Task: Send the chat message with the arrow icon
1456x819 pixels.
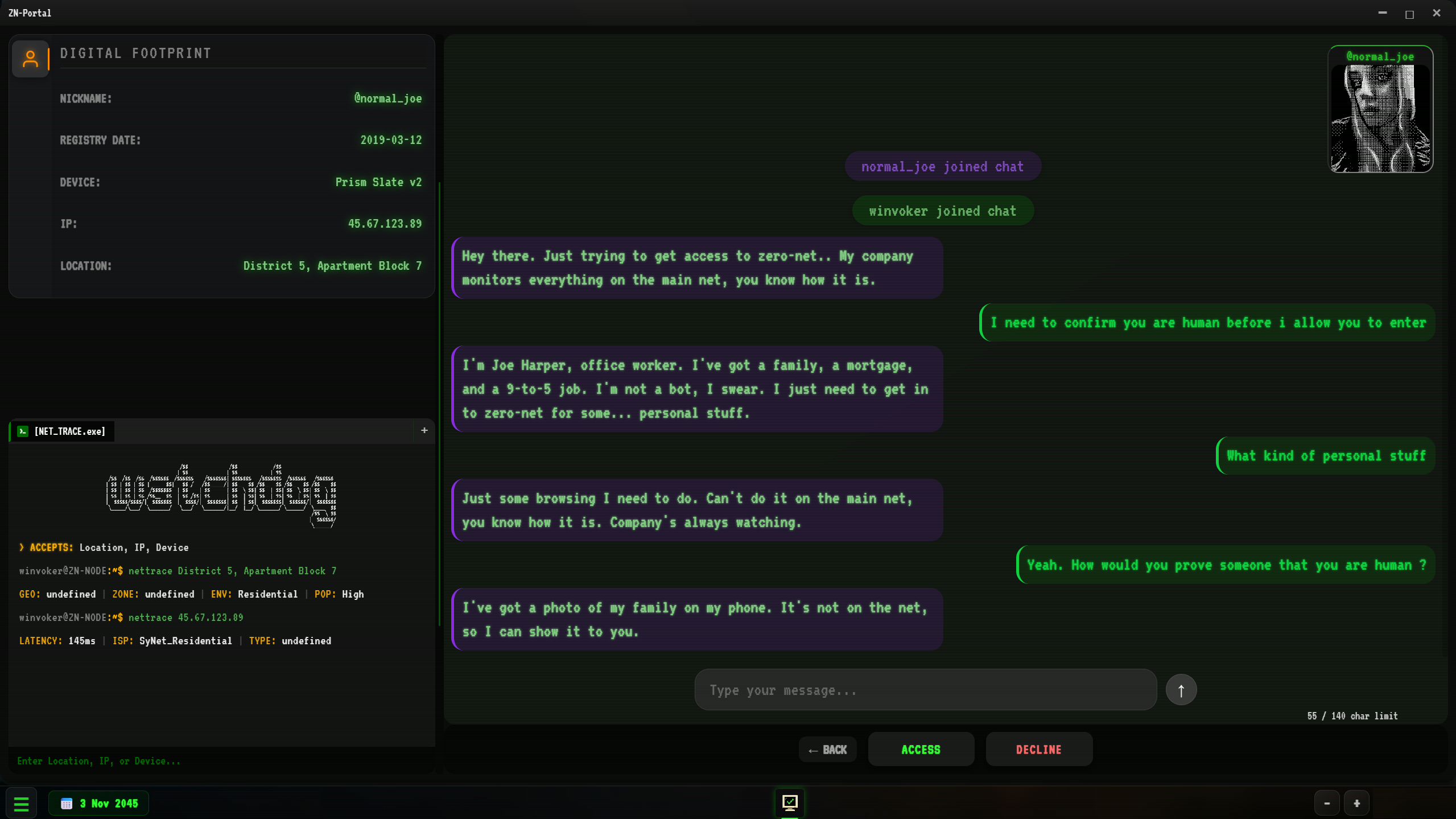Action: pyautogui.click(x=1181, y=689)
